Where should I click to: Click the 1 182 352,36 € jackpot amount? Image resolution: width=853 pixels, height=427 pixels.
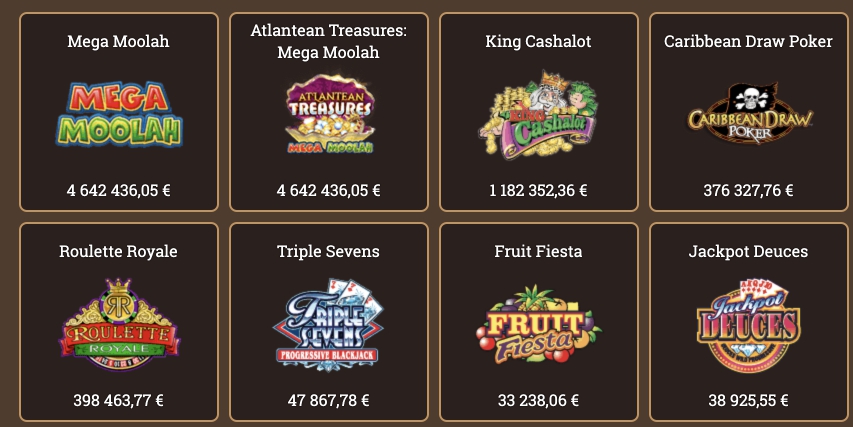point(539,190)
